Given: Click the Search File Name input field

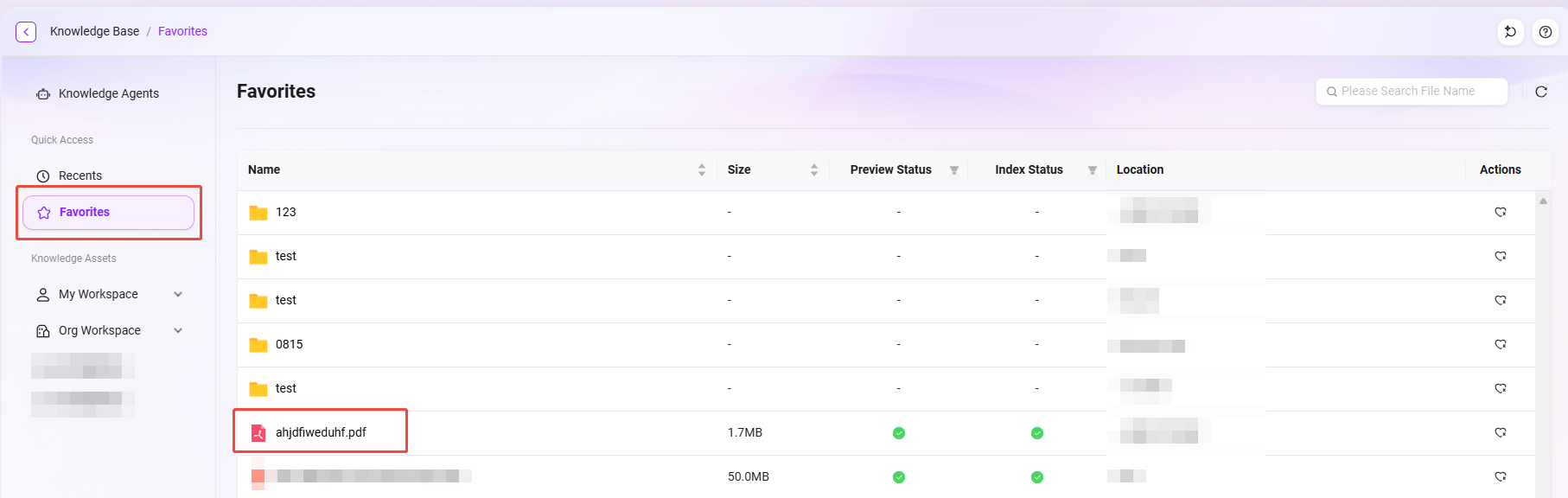Looking at the screenshot, I should click(1416, 91).
